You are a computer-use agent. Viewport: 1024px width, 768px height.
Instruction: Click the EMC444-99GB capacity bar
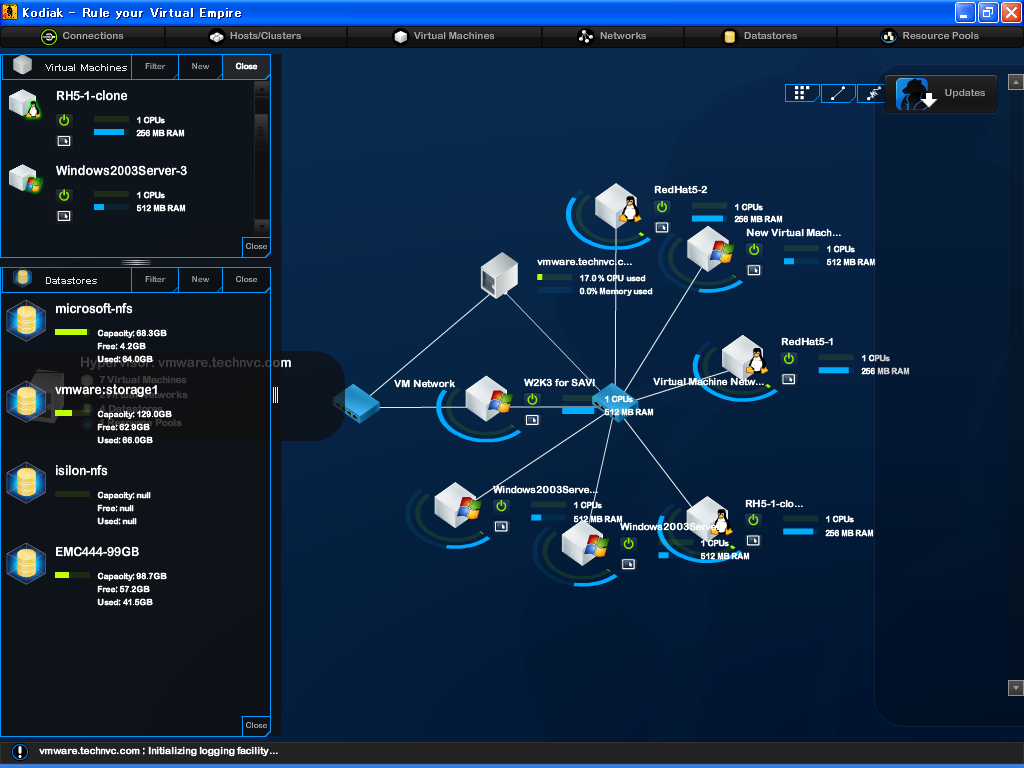point(72,575)
